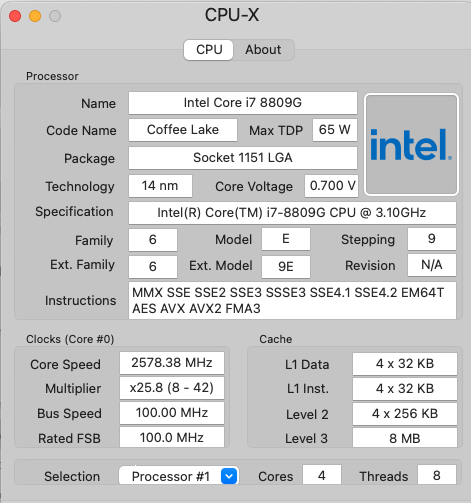Click the Ext. Model value 9E

[286, 267]
